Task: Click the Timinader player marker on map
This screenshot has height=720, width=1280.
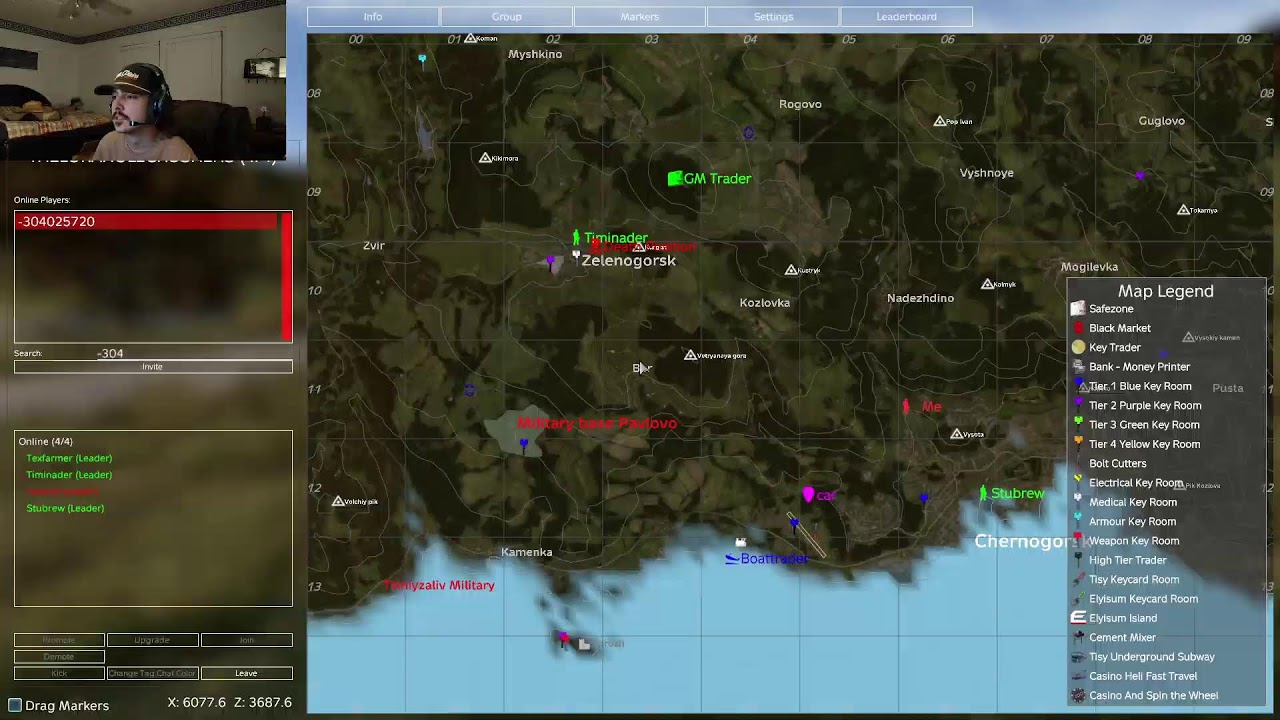Action: [576, 237]
